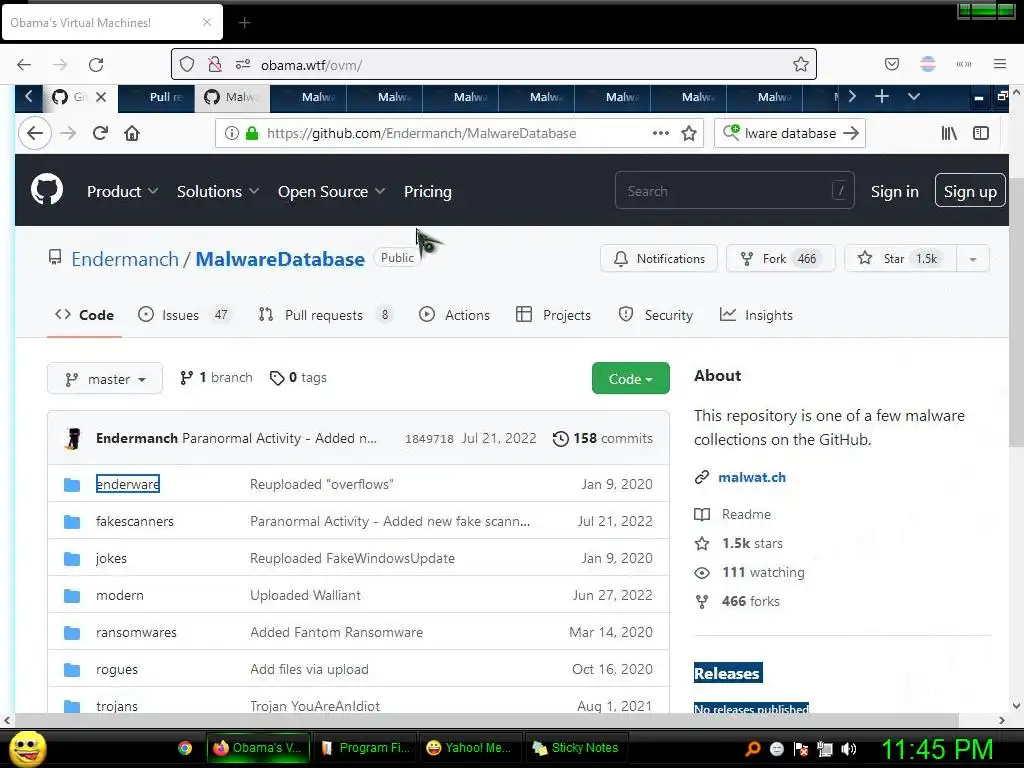Click the GitHub octocat logo
The width and height of the screenshot is (1024, 768).
(47, 190)
